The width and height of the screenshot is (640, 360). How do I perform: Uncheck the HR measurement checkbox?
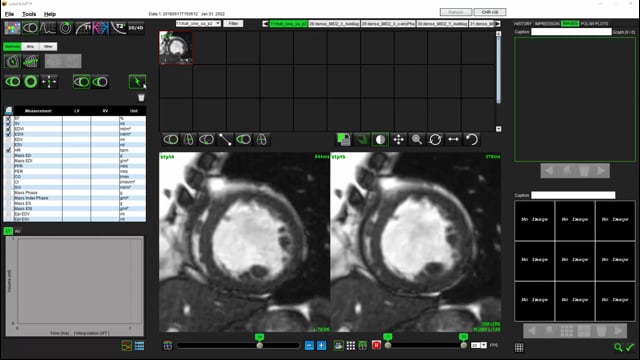8,150
